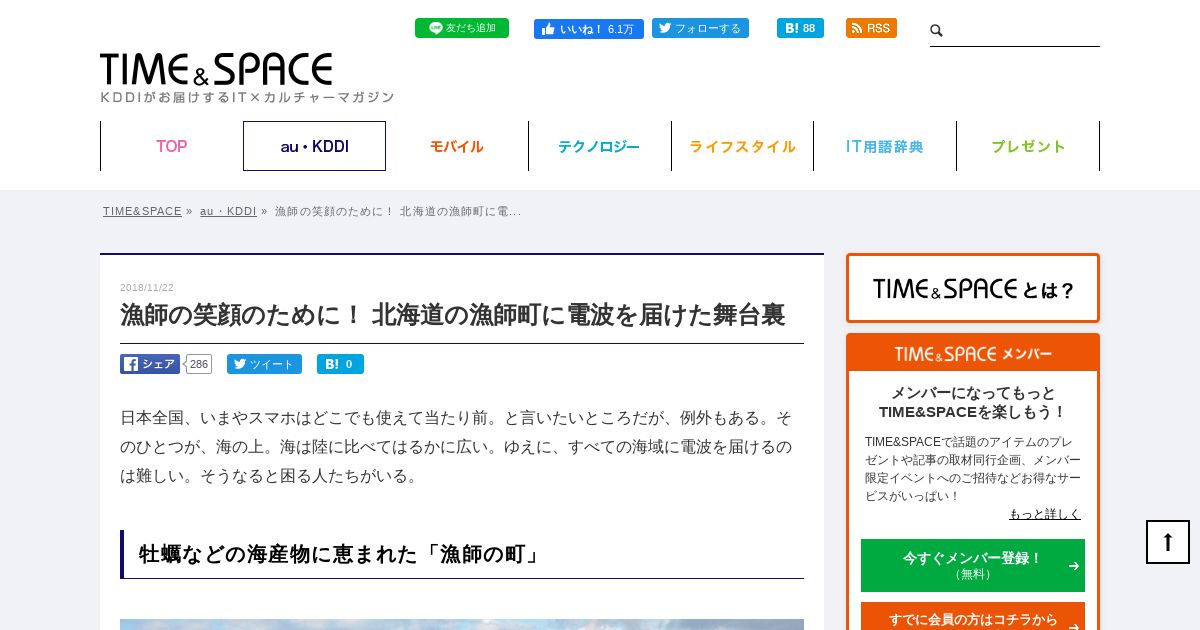Click the Twitter follow button in header

coord(700,28)
